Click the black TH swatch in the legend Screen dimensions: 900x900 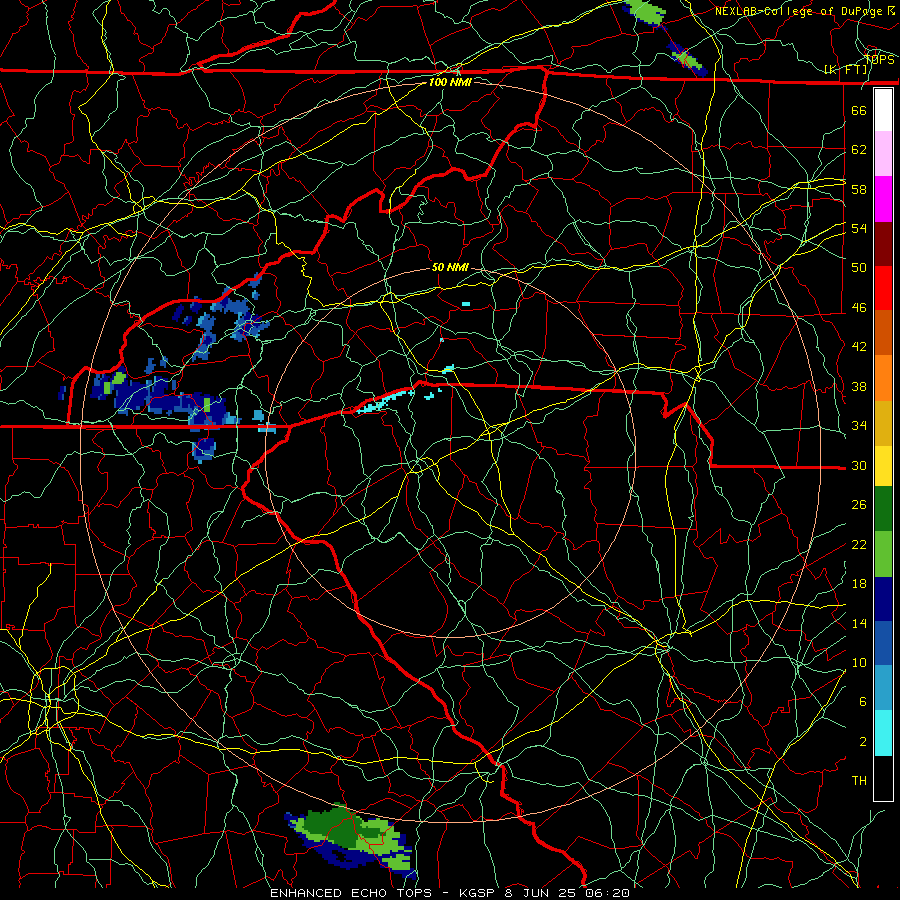pos(883,778)
